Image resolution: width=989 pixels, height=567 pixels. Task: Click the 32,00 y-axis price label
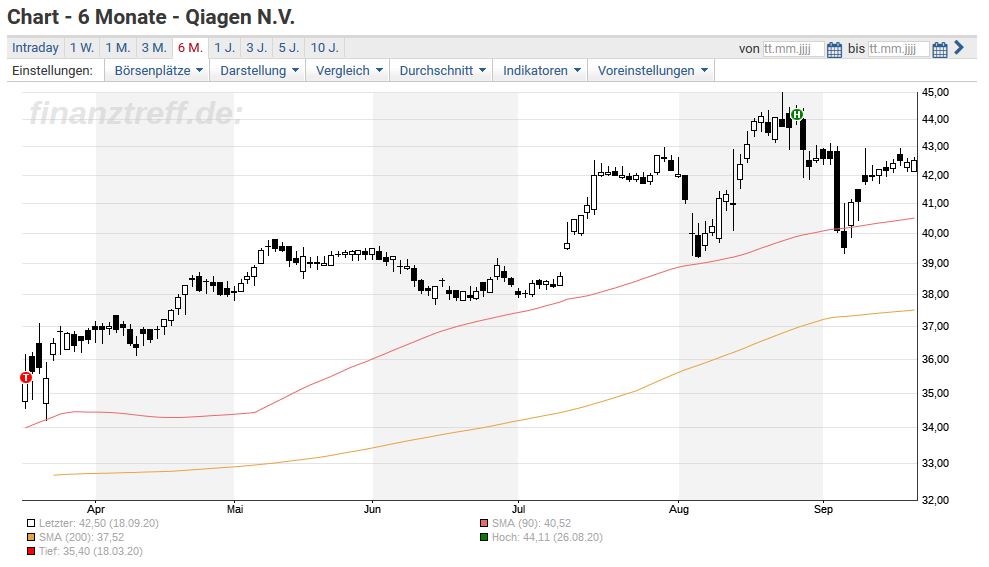click(935, 500)
